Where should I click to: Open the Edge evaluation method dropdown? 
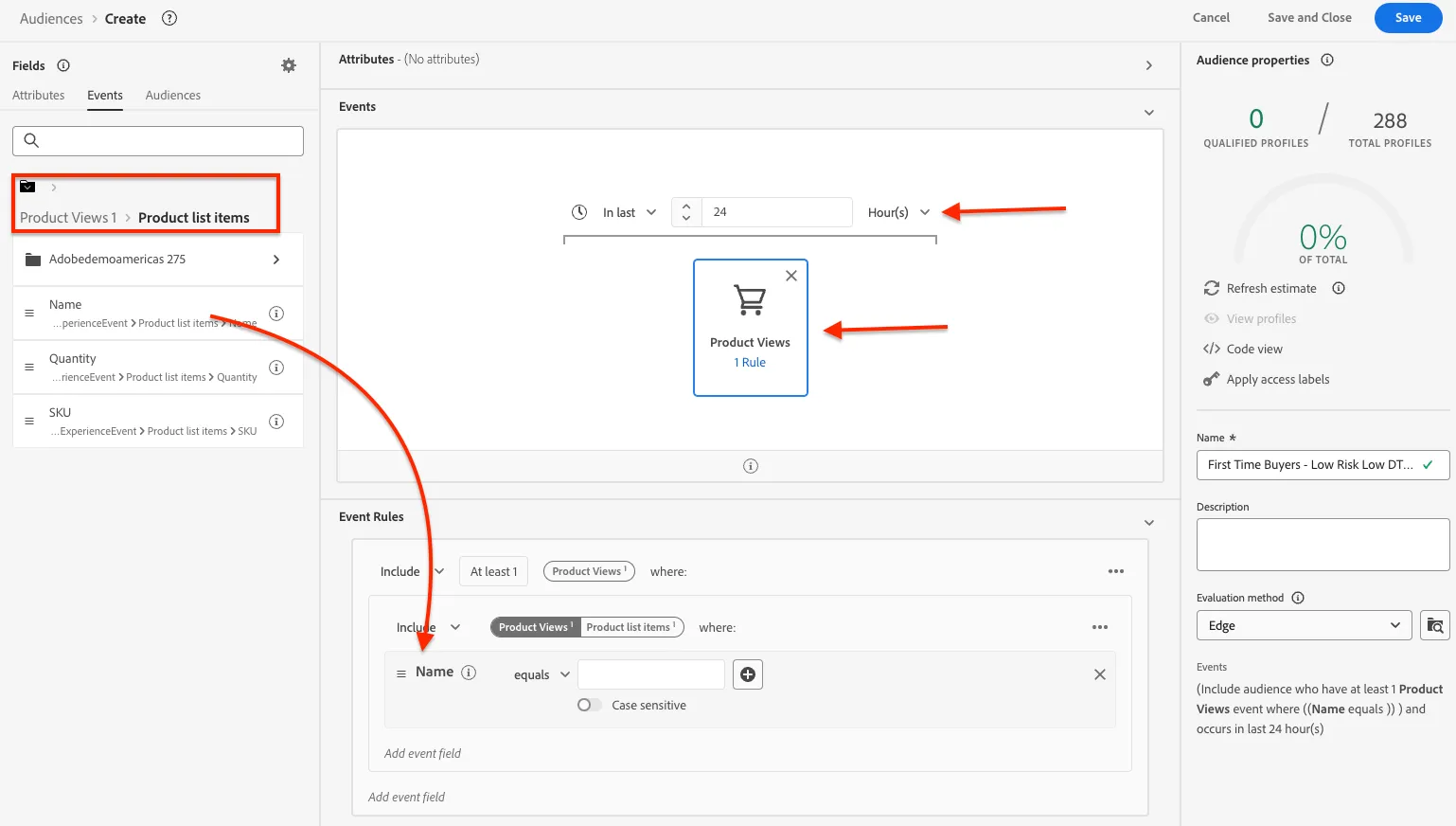[1305, 625]
